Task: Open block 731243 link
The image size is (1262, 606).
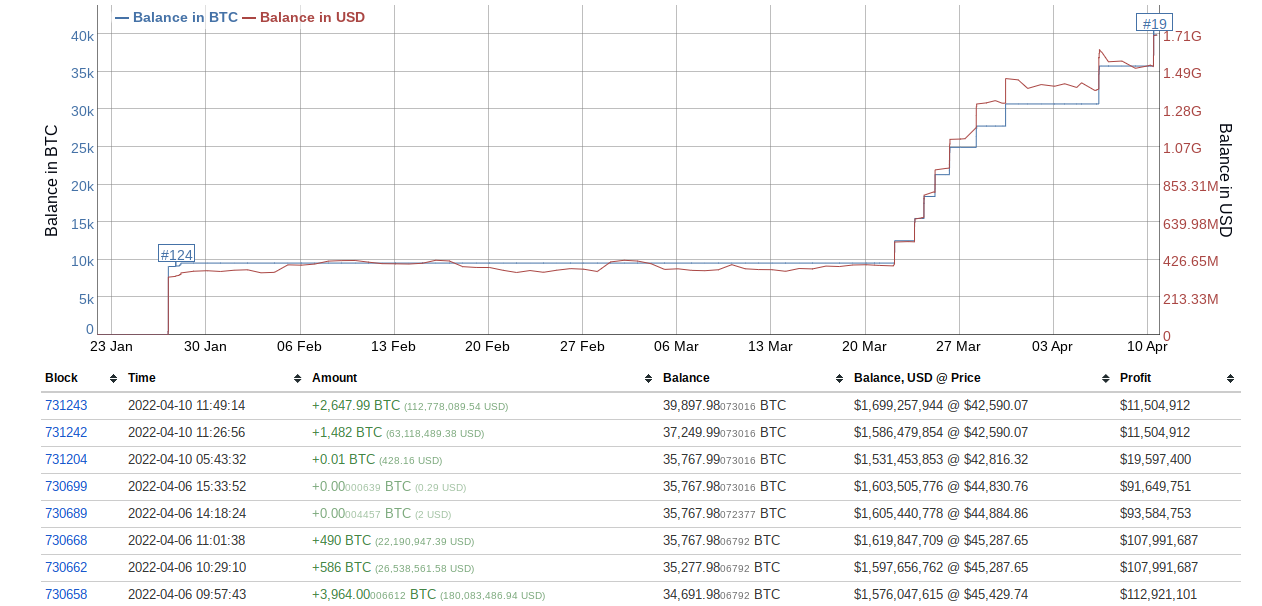Action: click(x=66, y=406)
